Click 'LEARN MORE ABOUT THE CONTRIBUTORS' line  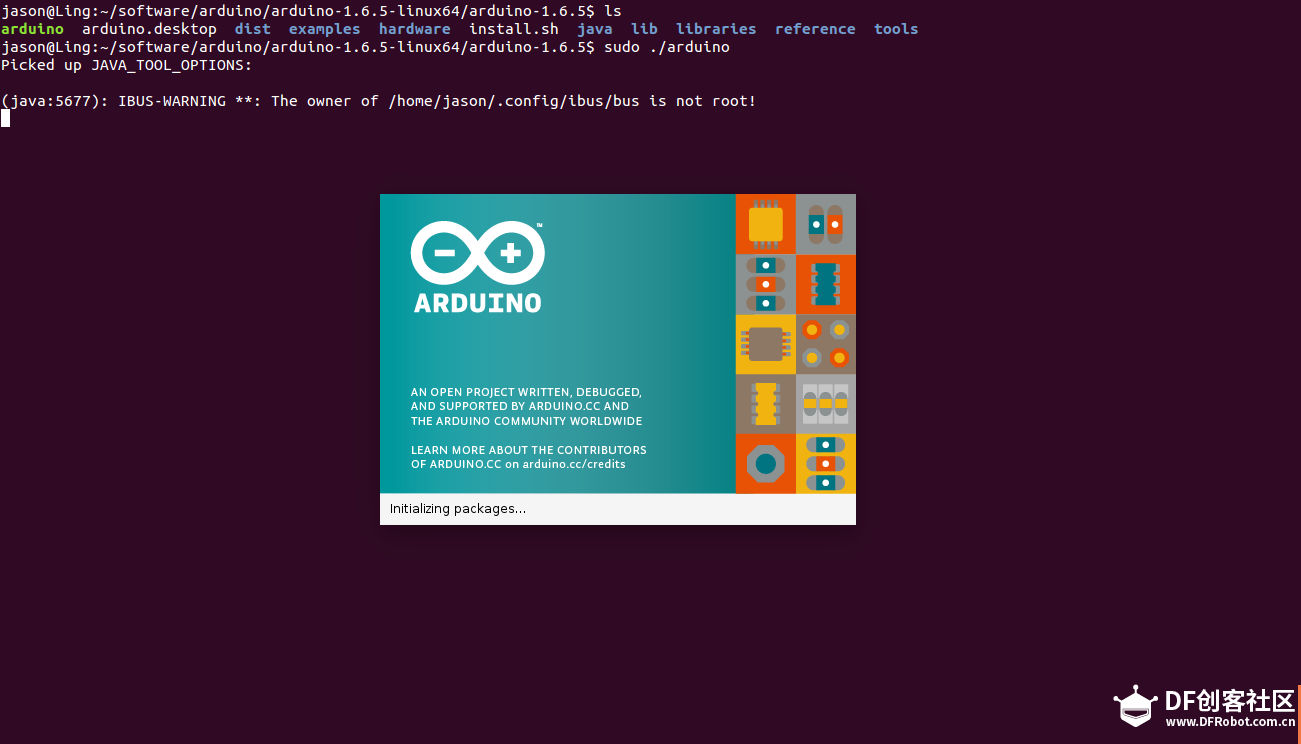pos(529,450)
